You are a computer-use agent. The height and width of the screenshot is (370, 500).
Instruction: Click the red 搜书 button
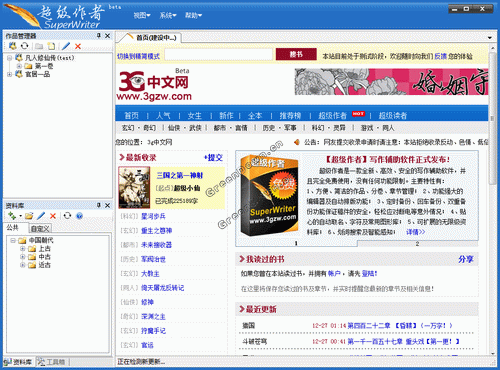tap(296, 54)
